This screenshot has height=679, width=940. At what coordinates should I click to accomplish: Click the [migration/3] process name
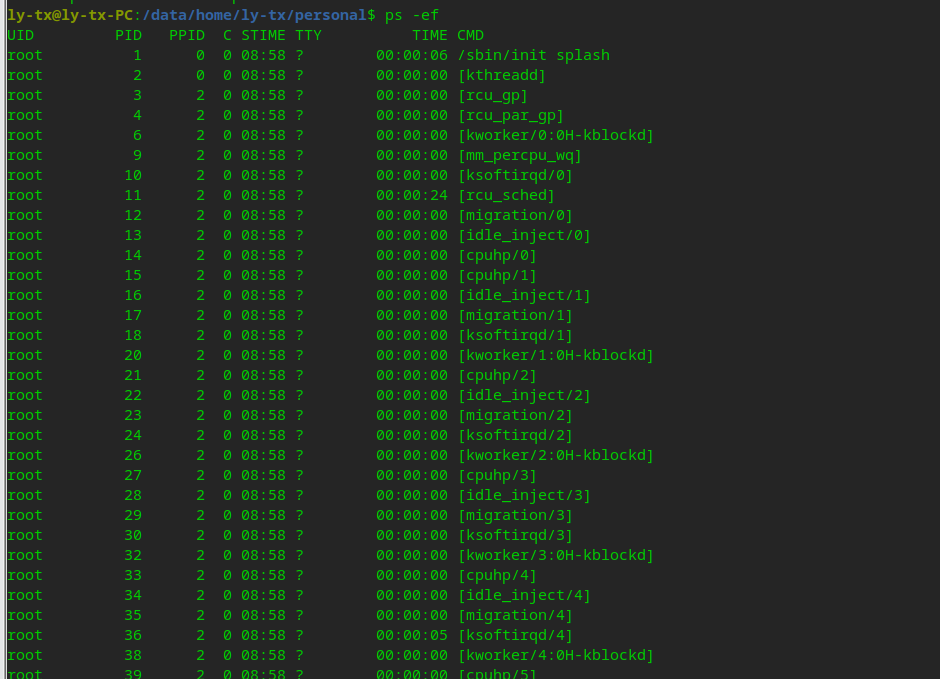point(516,515)
